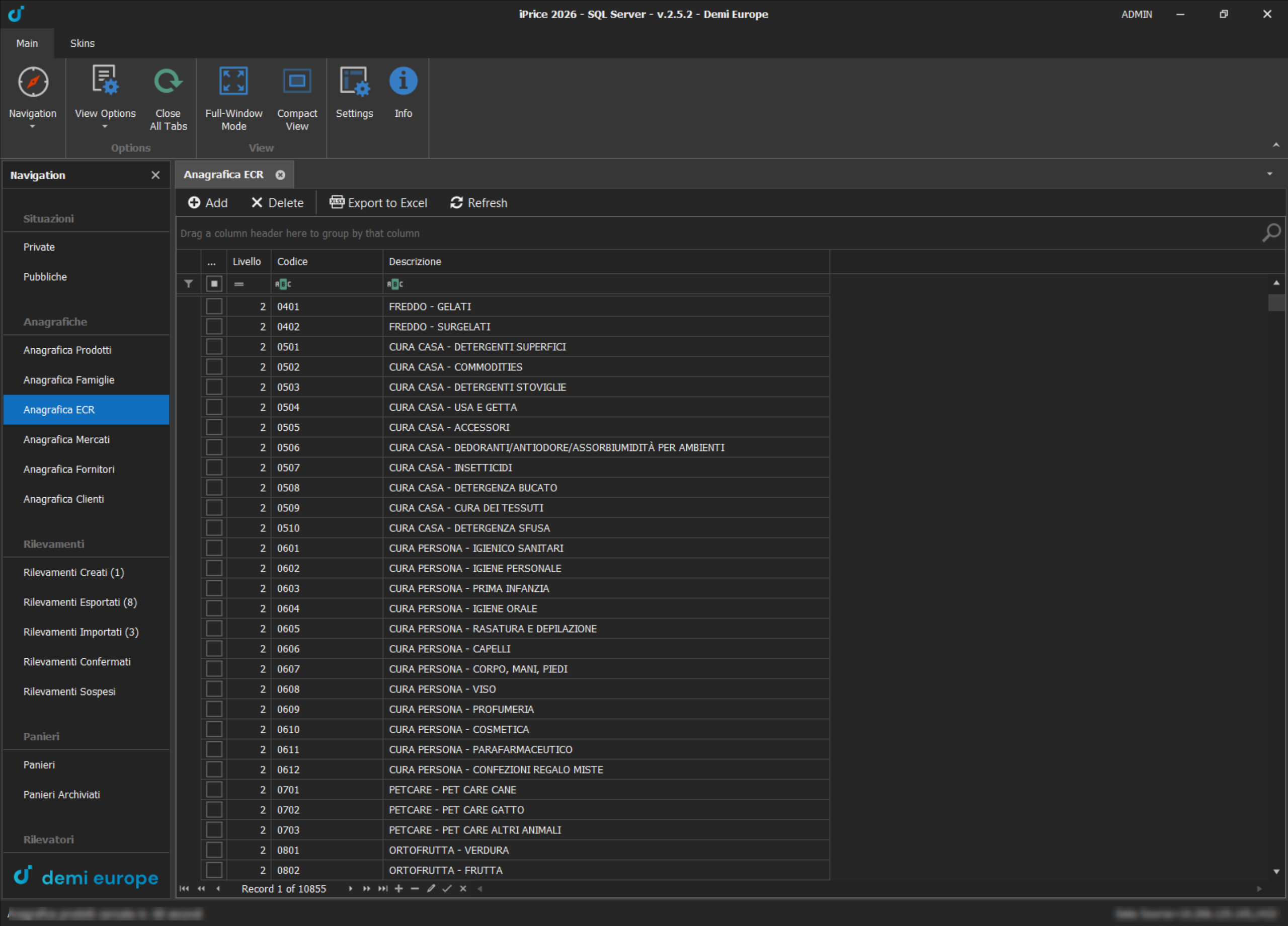The width and height of the screenshot is (1288, 926).
Task: Confirm edit with navigator checkmark
Action: pos(447,888)
